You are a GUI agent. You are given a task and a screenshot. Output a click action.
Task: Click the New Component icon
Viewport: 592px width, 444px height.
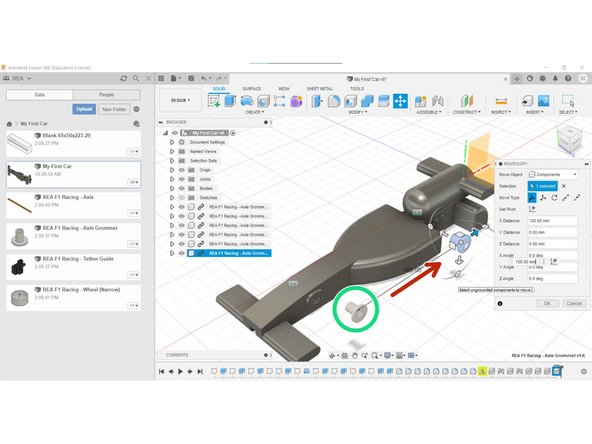[421, 101]
